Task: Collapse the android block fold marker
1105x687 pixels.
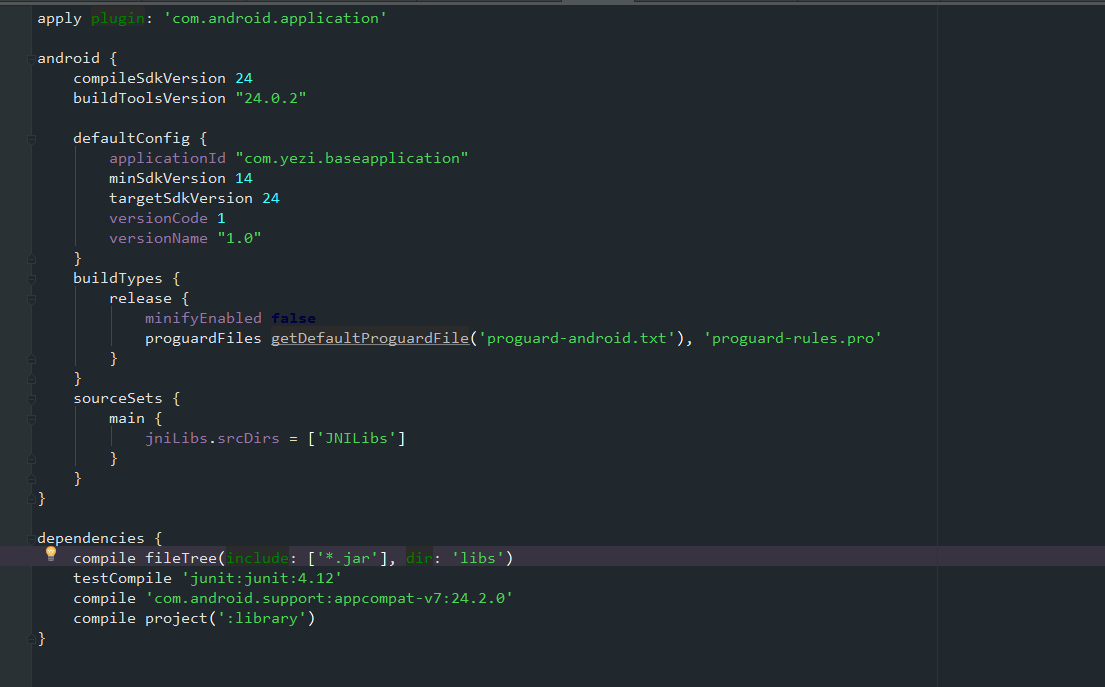Action: coord(32,58)
